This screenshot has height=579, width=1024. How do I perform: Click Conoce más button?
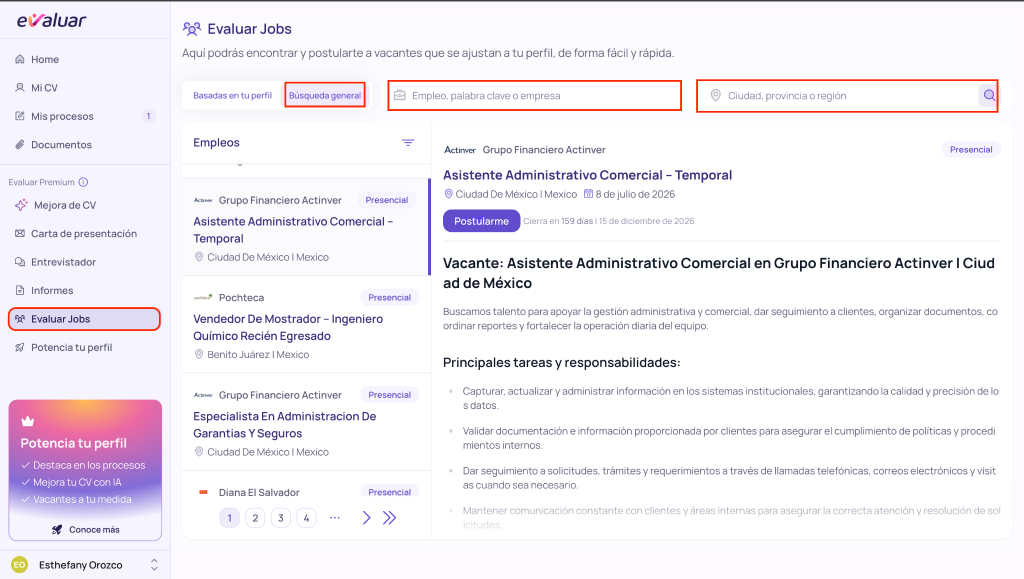tap(86, 529)
